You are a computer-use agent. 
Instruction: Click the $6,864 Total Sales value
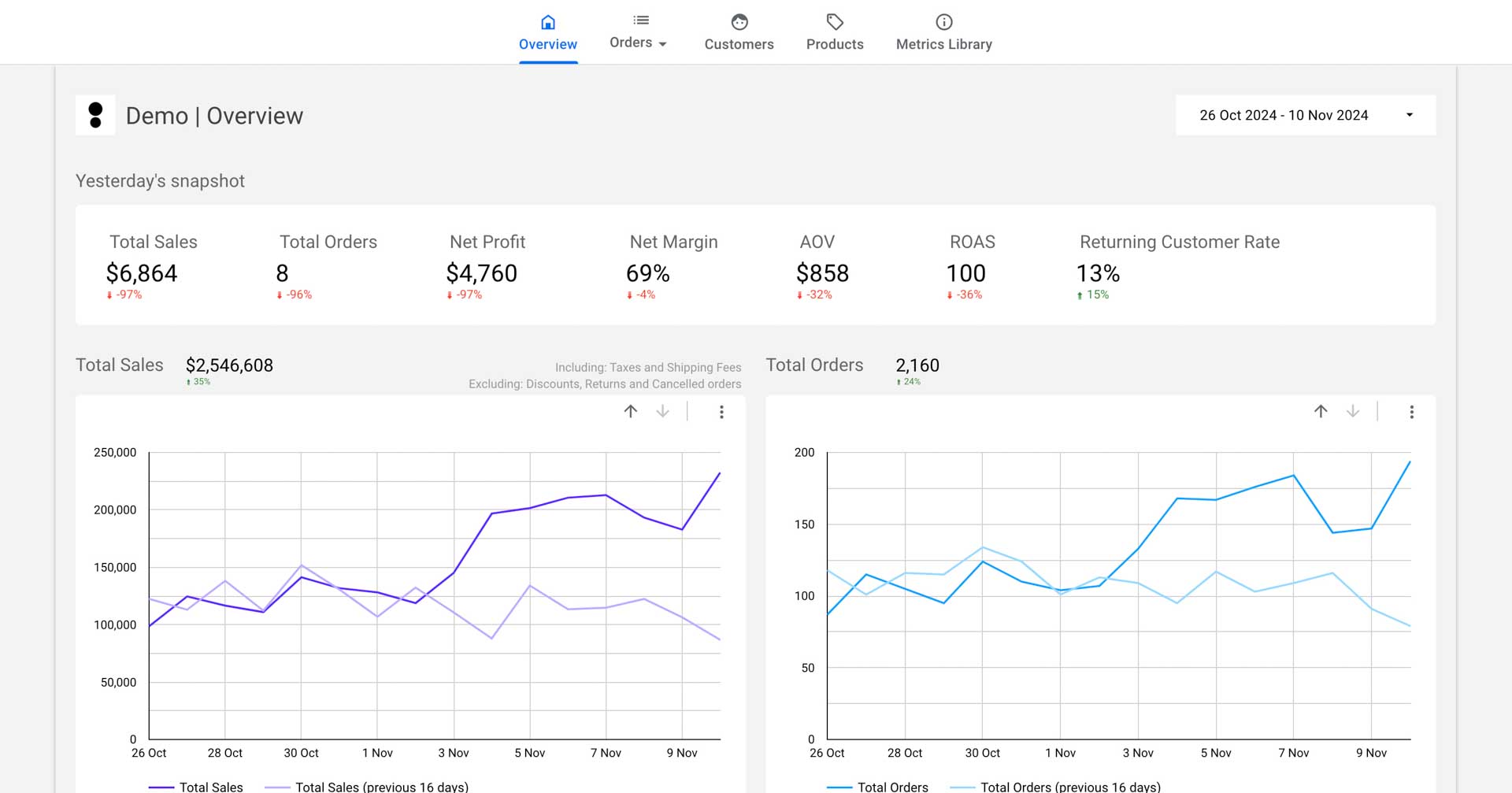click(142, 273)
